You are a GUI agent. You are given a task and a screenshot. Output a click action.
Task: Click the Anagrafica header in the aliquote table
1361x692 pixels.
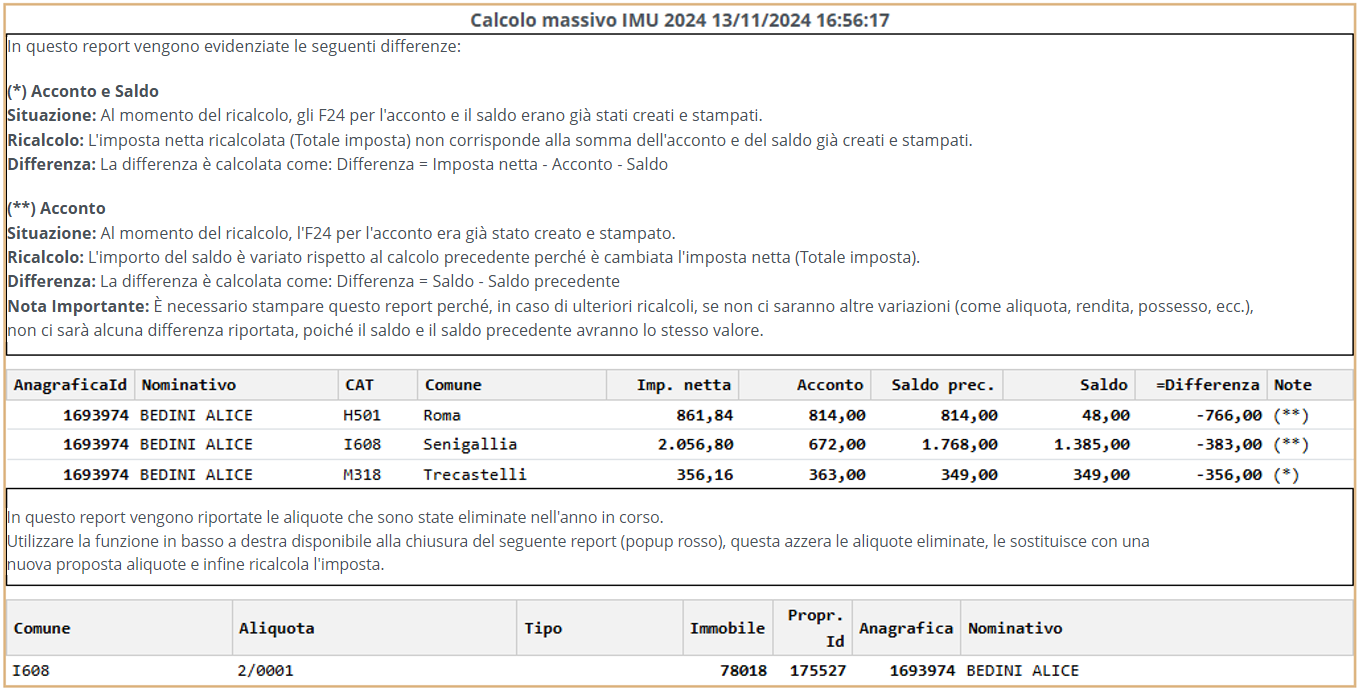click(x=906, y=629)
